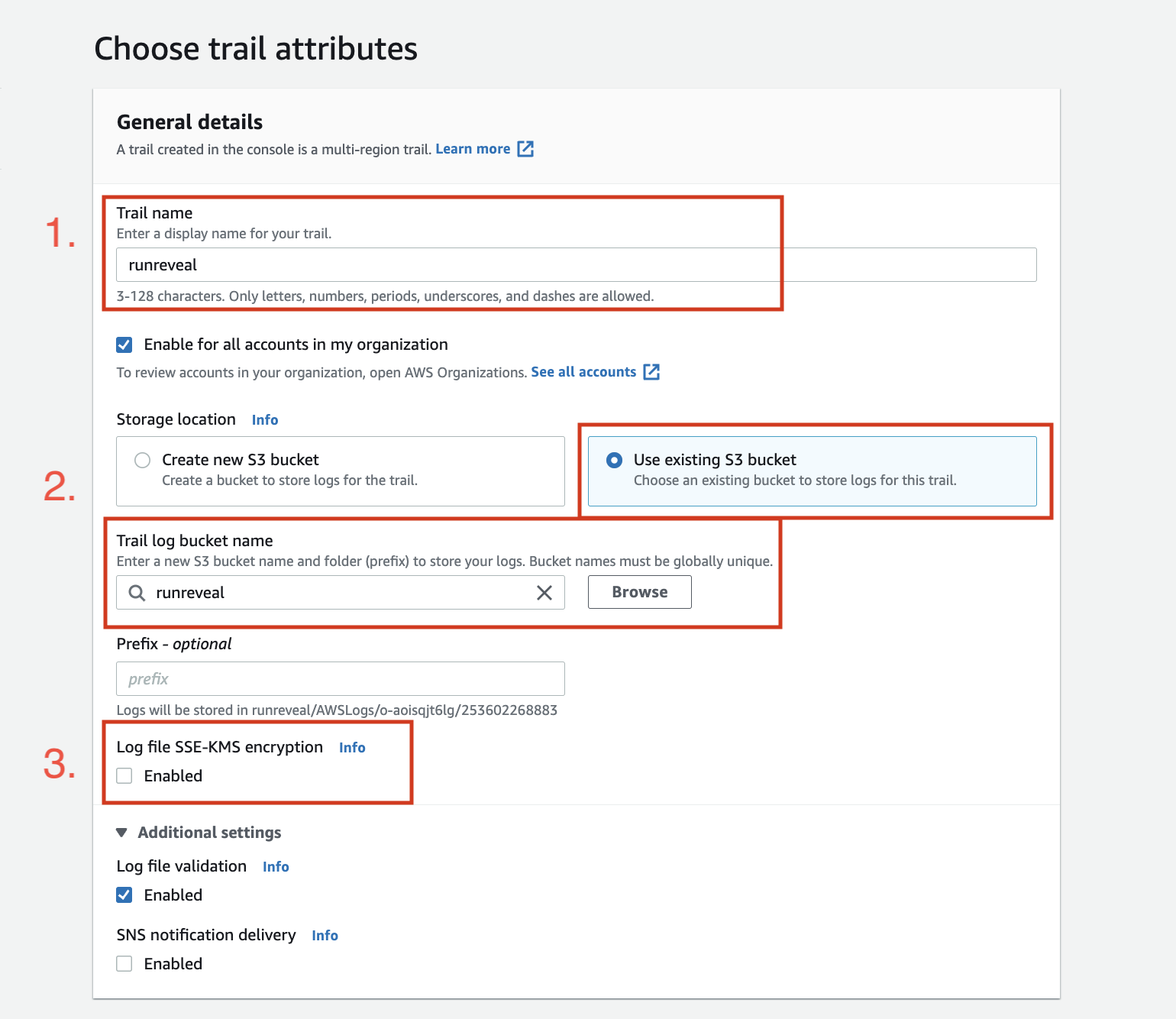Click Info link next to Storage location
Screen dimensions: 1176x1019
click(x=265, y=420)
